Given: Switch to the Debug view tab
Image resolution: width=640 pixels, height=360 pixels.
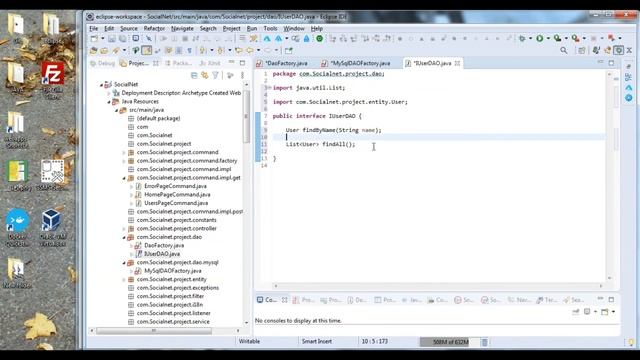Looking at the screenshot, I should click(x=102, y=63).
